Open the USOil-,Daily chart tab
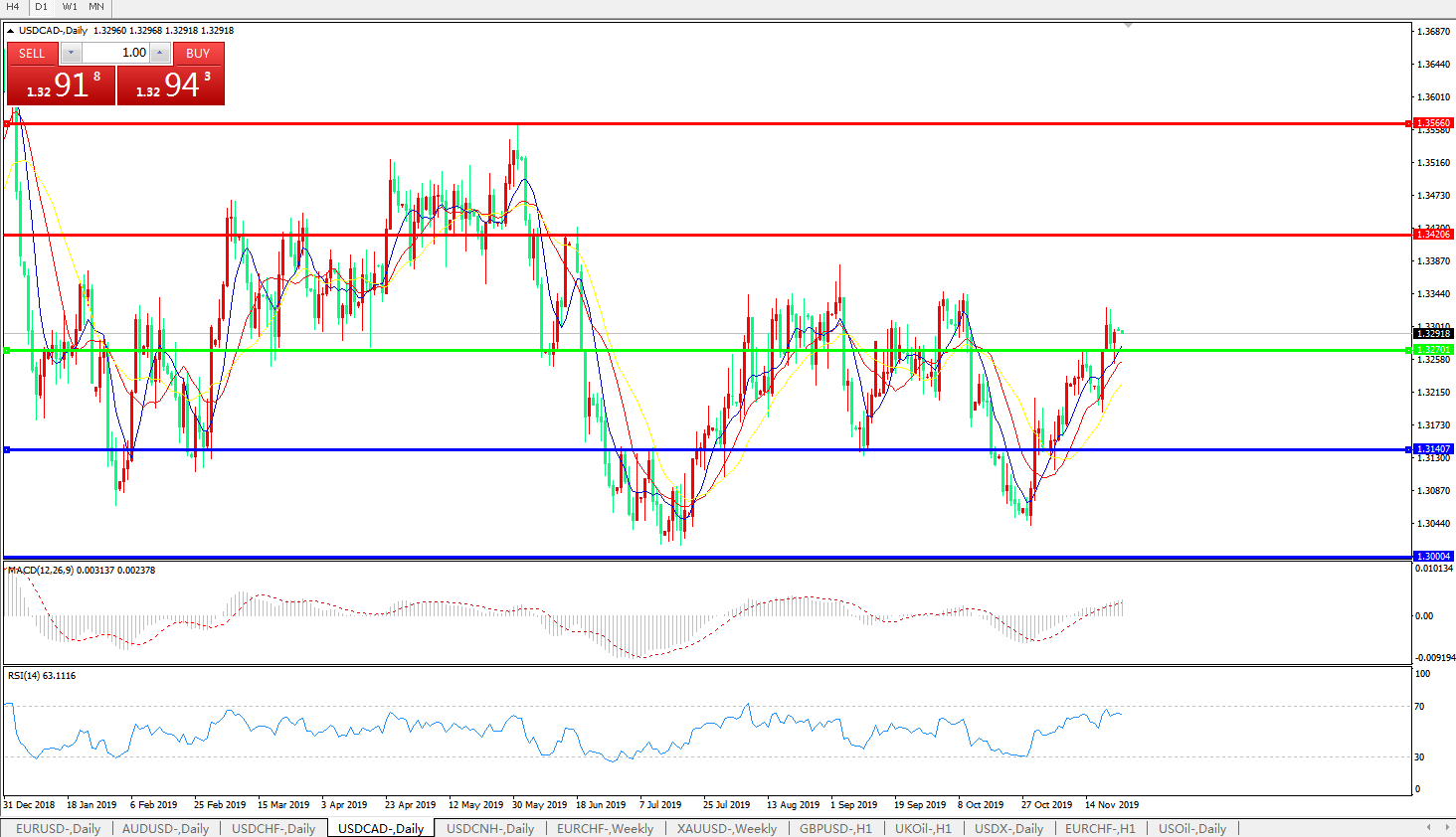Viewport: 1456px width, 837px height. click(x=1191, y=828)
